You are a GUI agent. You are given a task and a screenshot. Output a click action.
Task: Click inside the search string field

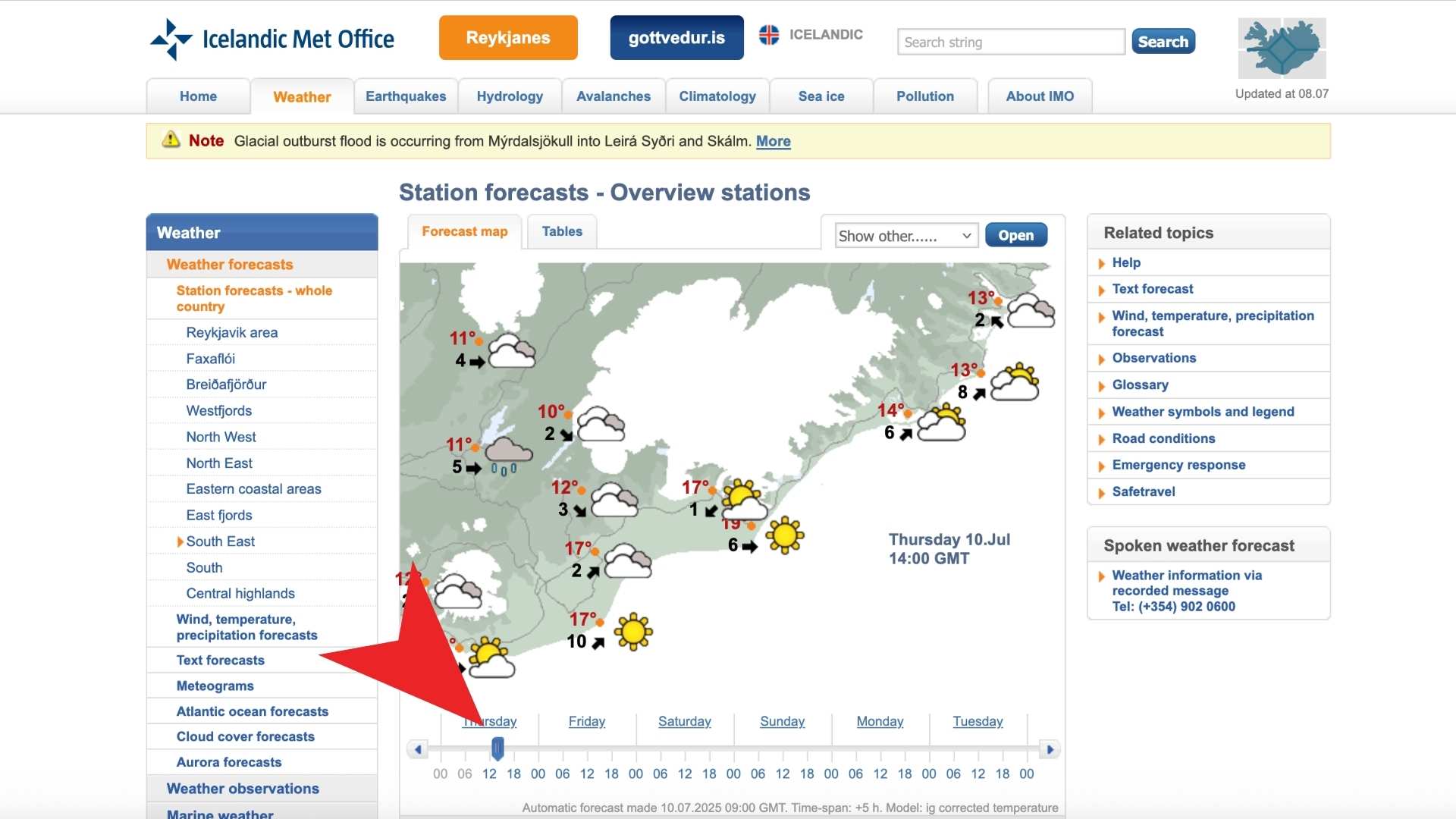pos(1010,42)
